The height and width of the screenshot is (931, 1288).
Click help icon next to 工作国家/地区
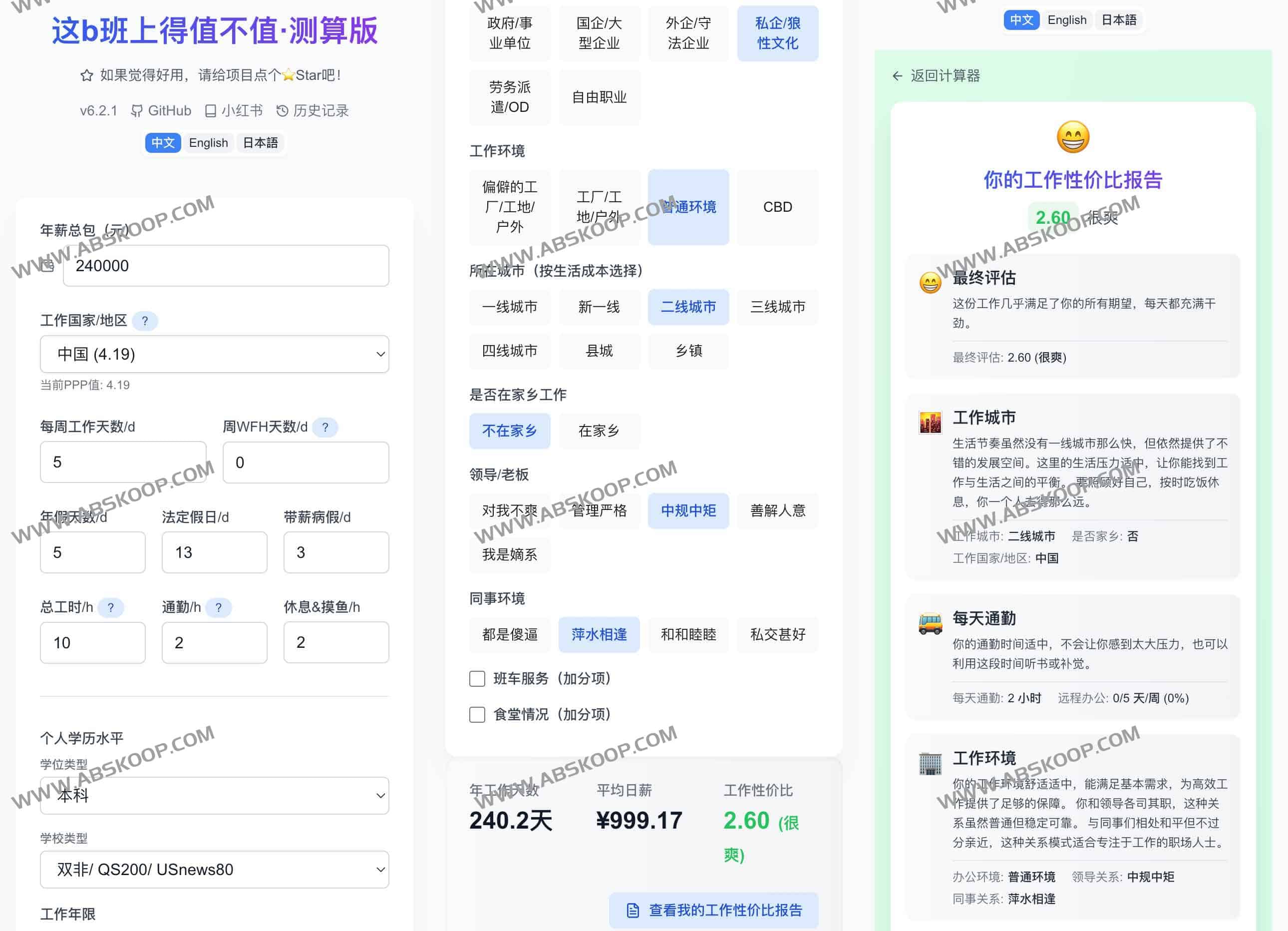pyautogui.click(x=145, y=321)
